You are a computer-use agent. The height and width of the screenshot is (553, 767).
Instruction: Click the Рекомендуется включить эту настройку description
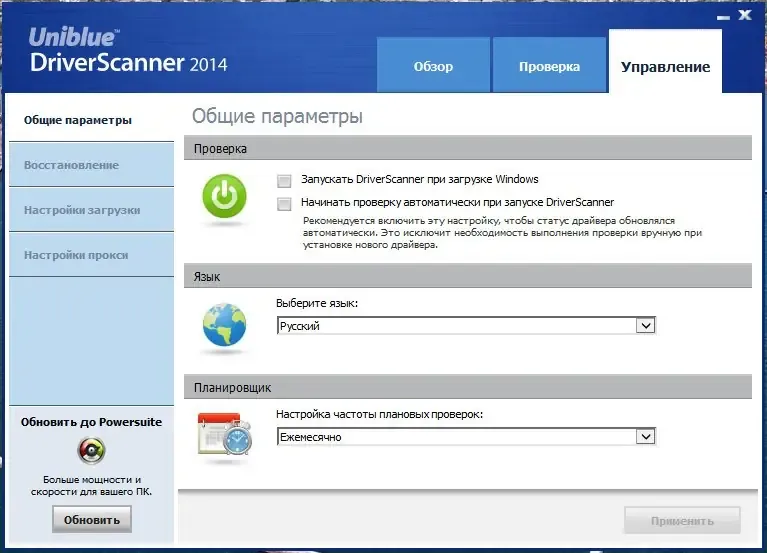pyautogui.click(x=502, y=233)
